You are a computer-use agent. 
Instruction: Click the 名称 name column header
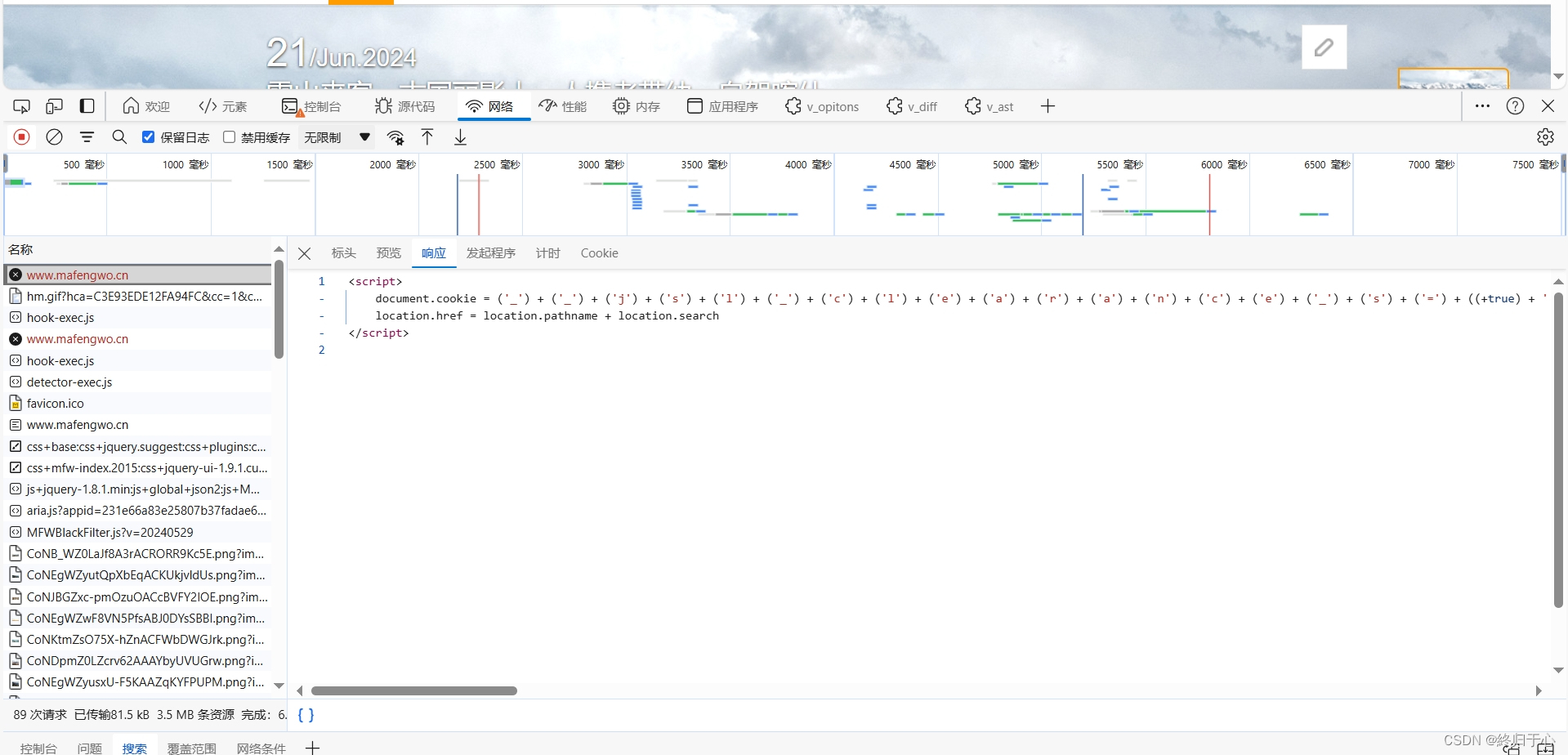pos(20,249)
